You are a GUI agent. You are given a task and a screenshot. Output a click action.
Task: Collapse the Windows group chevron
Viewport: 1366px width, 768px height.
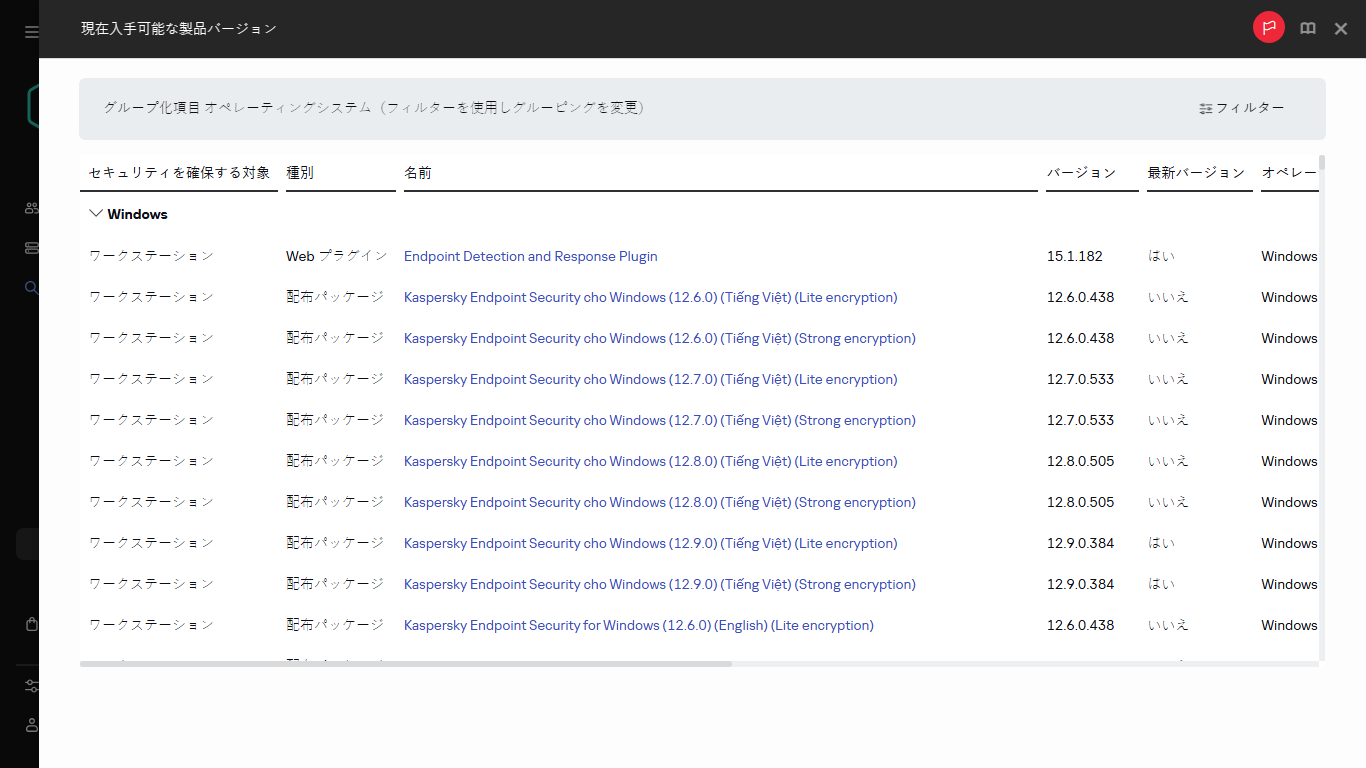tap(96, 214)
